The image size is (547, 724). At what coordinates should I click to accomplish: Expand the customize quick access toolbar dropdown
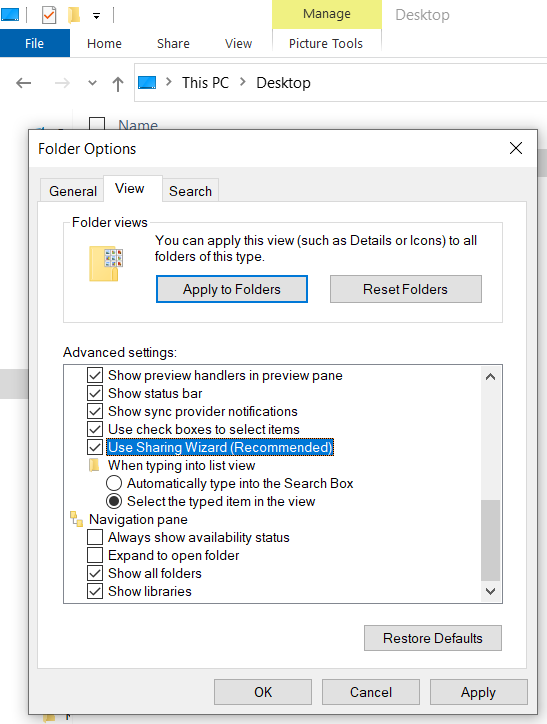pos(96,16)
